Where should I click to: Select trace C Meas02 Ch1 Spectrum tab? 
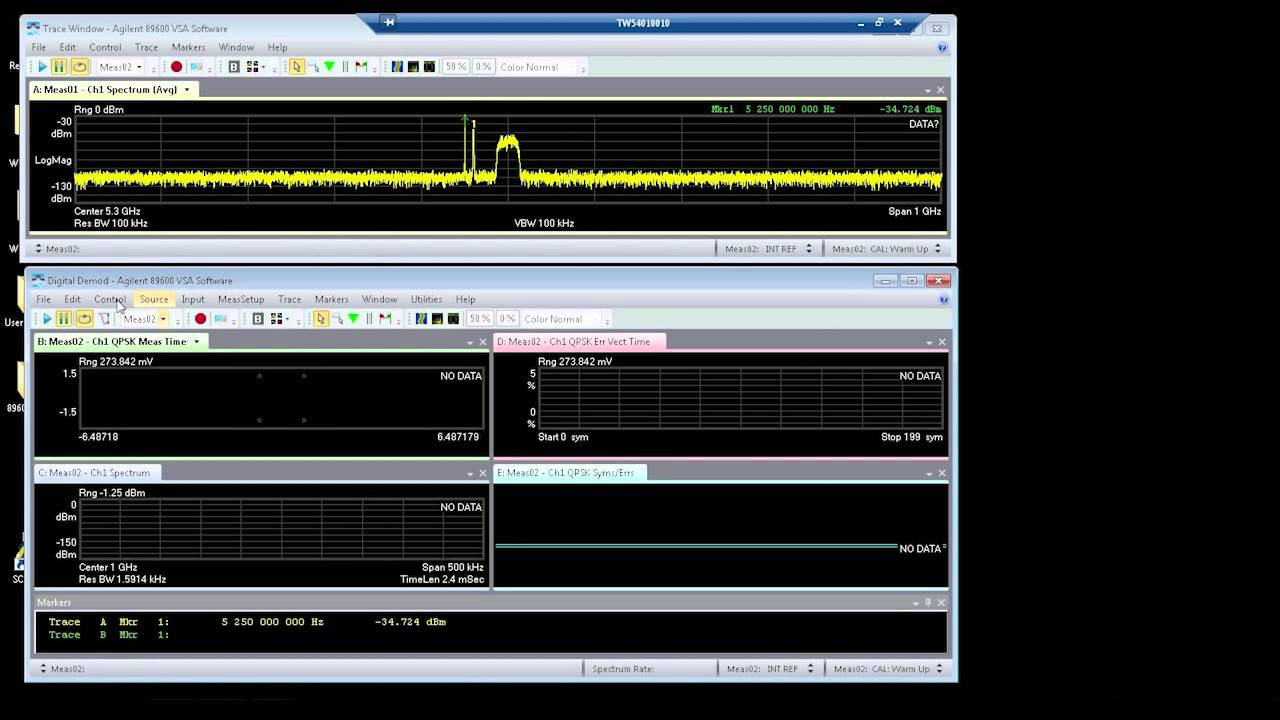pos(95,473)
